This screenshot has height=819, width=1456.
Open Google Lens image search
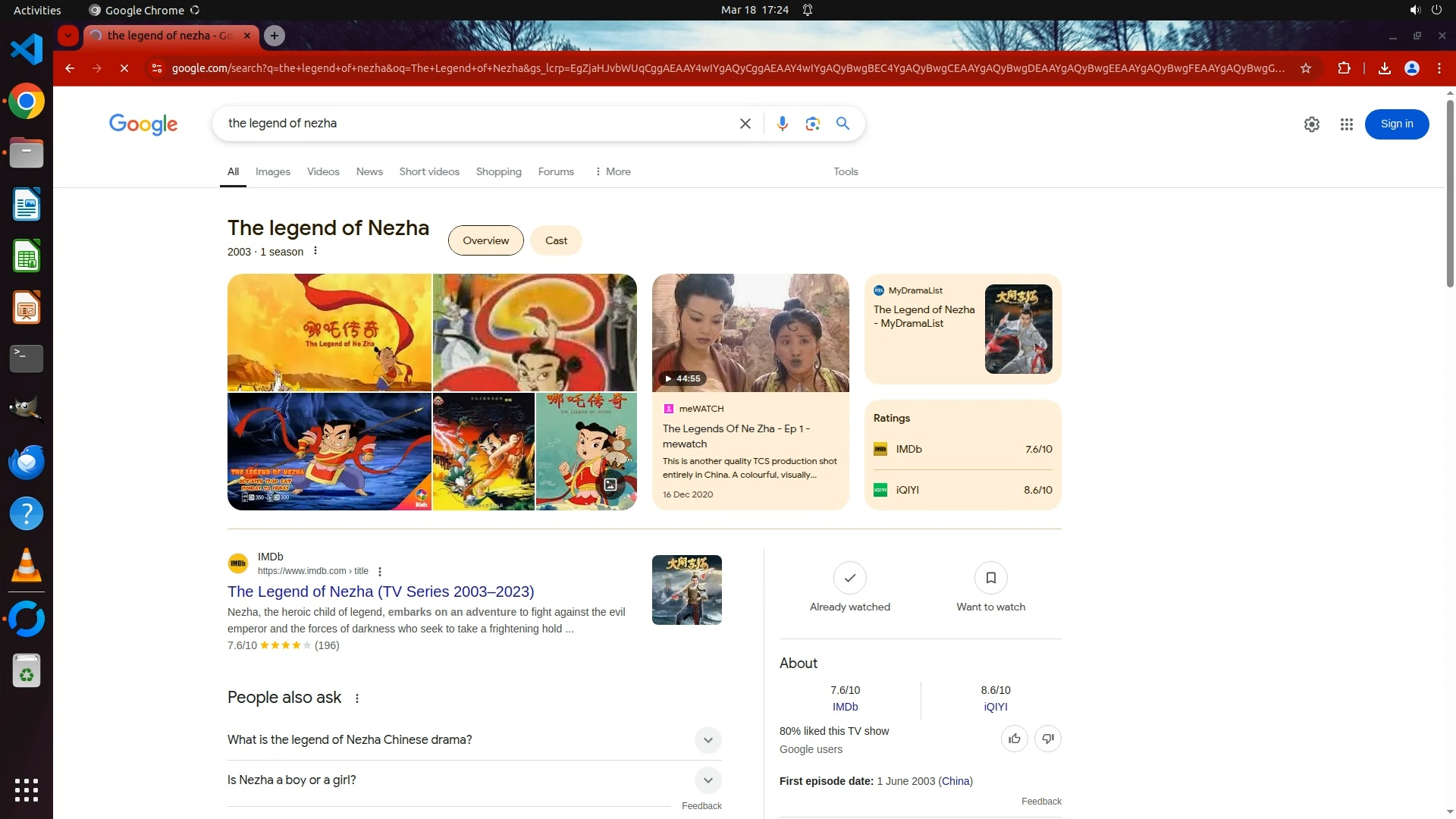(812, 124)
